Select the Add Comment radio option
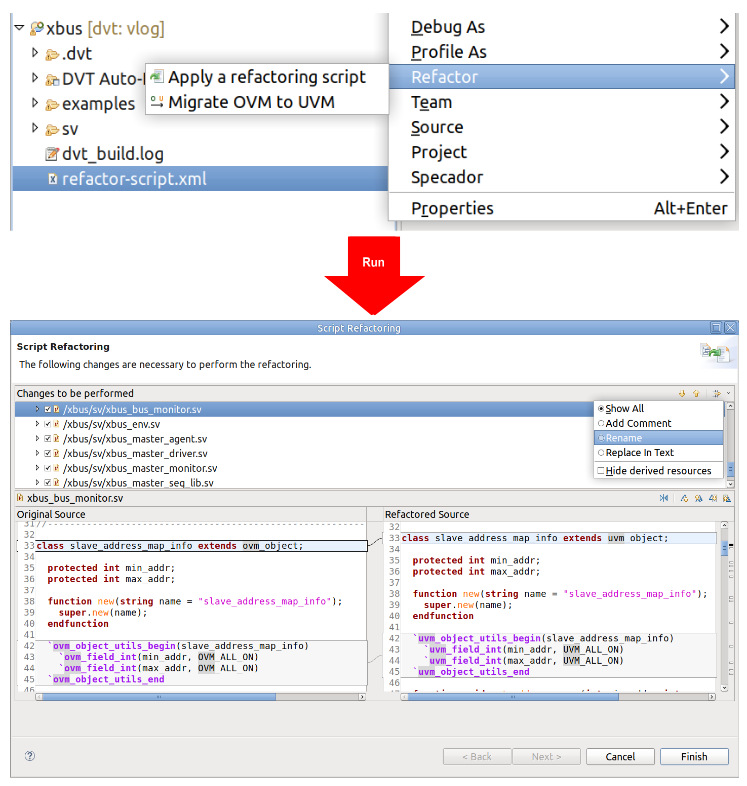Viewport: 747px width, 786px height. coord(601,424)
